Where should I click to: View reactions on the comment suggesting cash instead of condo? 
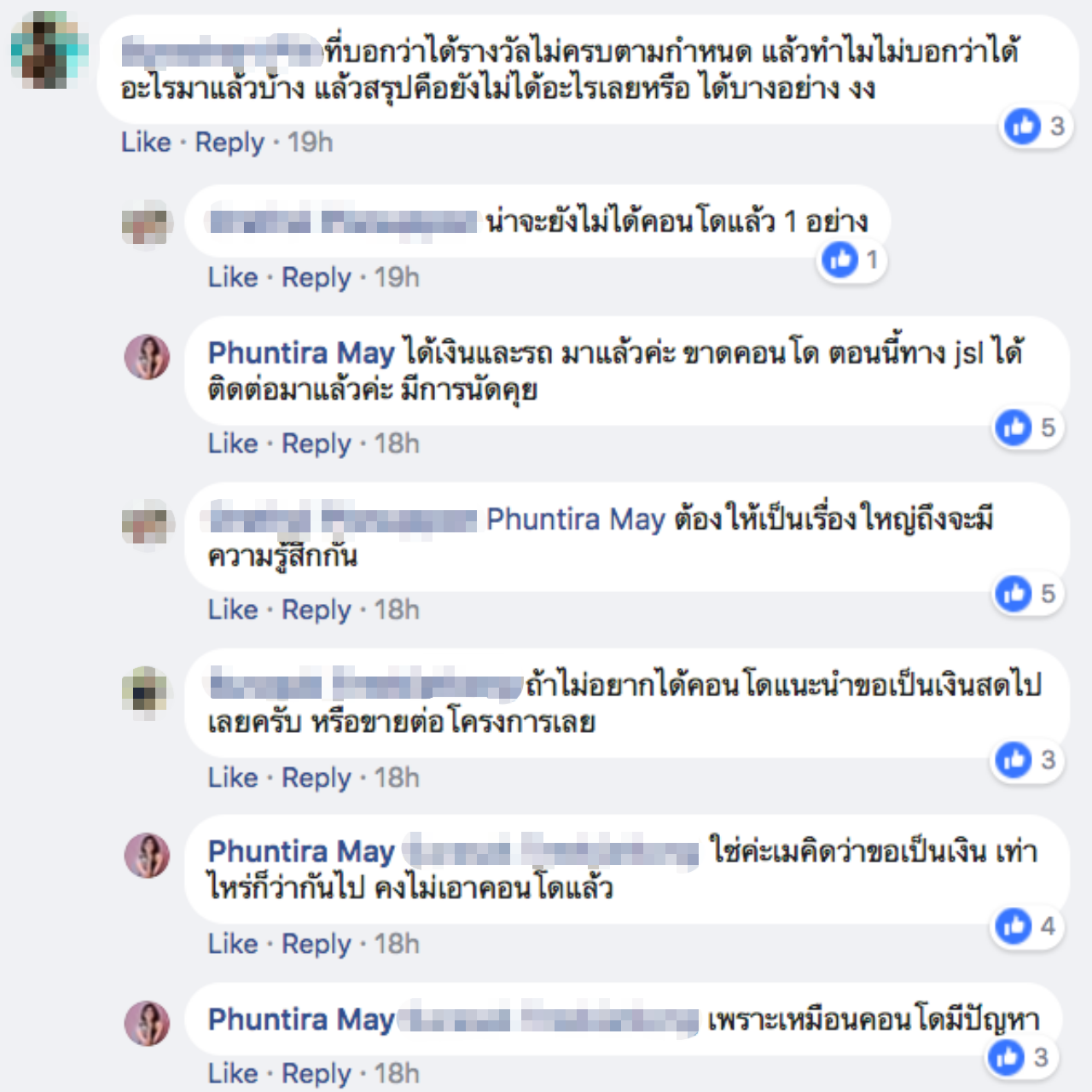[1014, 759]
